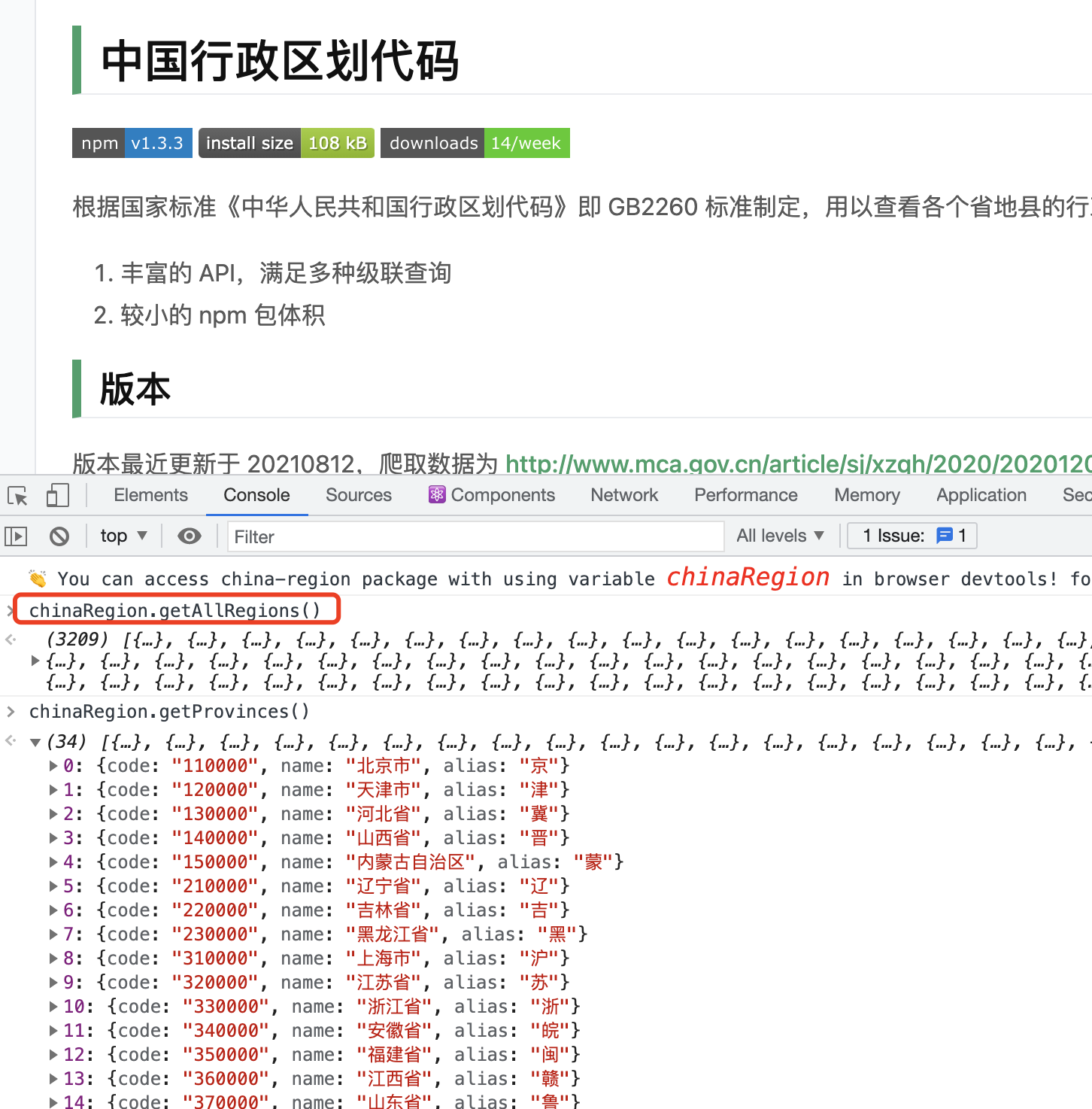Screen dimensions: 1092x1109
Task: Select the Console tab
Action: coord(256,495)
